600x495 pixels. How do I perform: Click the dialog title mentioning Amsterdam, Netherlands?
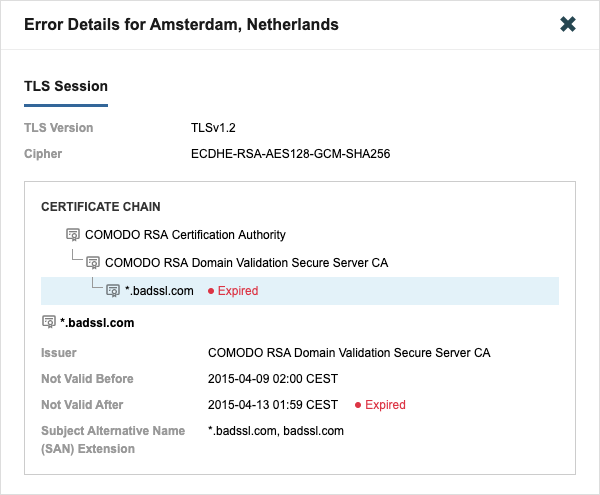pos(181,24)
